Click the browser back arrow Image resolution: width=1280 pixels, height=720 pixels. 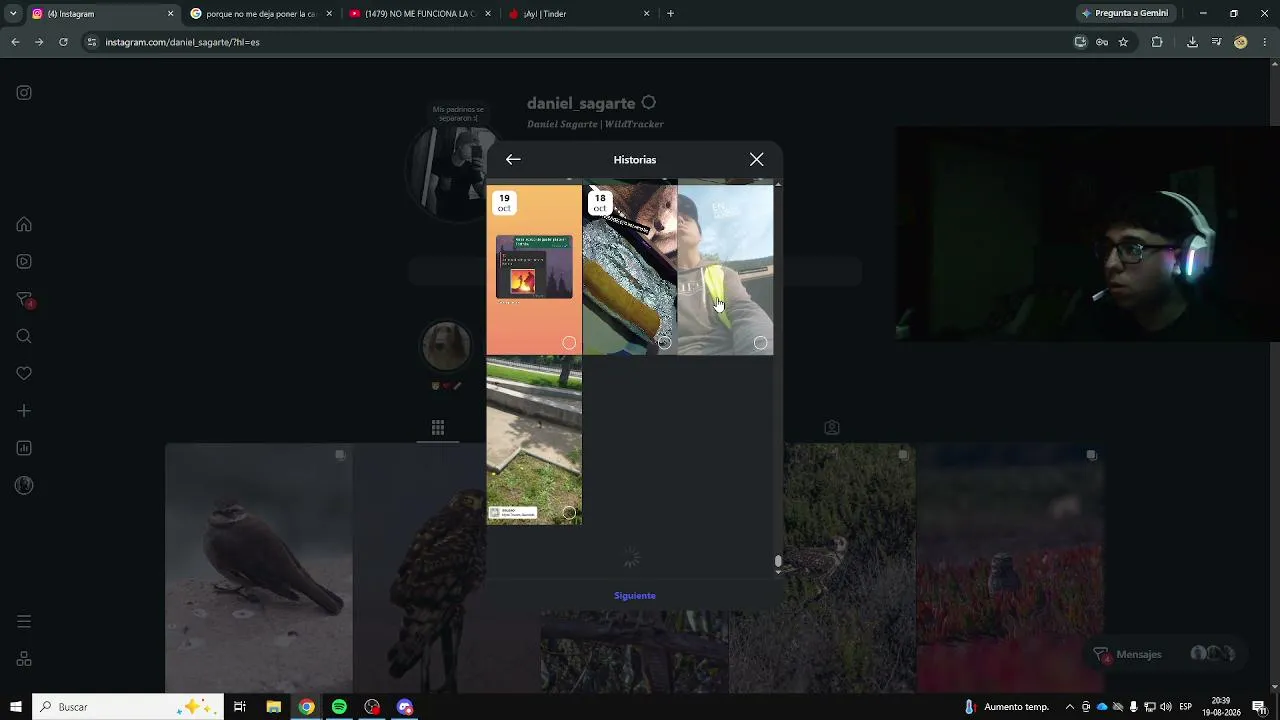(x=15, y=42)
